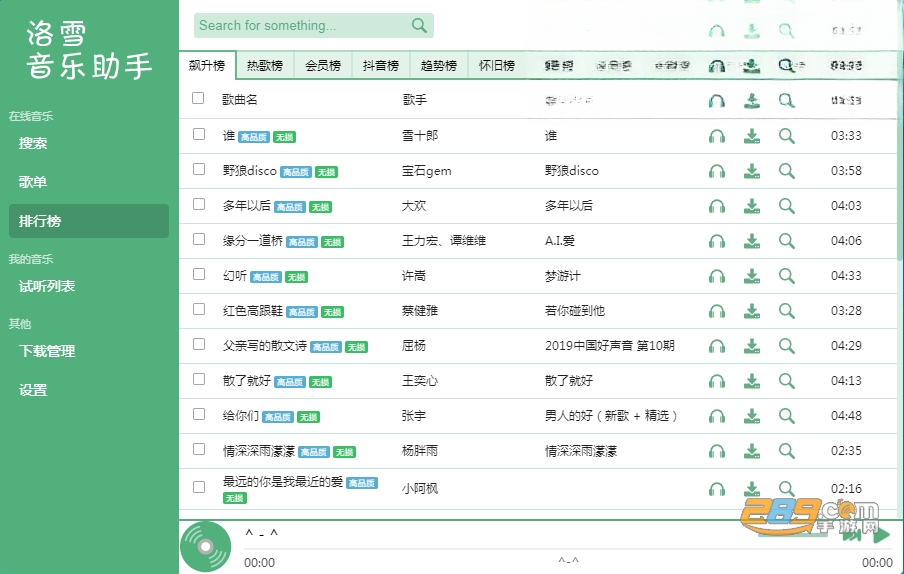This screenshot has width=904, height=574.
Task: Click artist name 宝石gem
Action: [x=427, y=171]
